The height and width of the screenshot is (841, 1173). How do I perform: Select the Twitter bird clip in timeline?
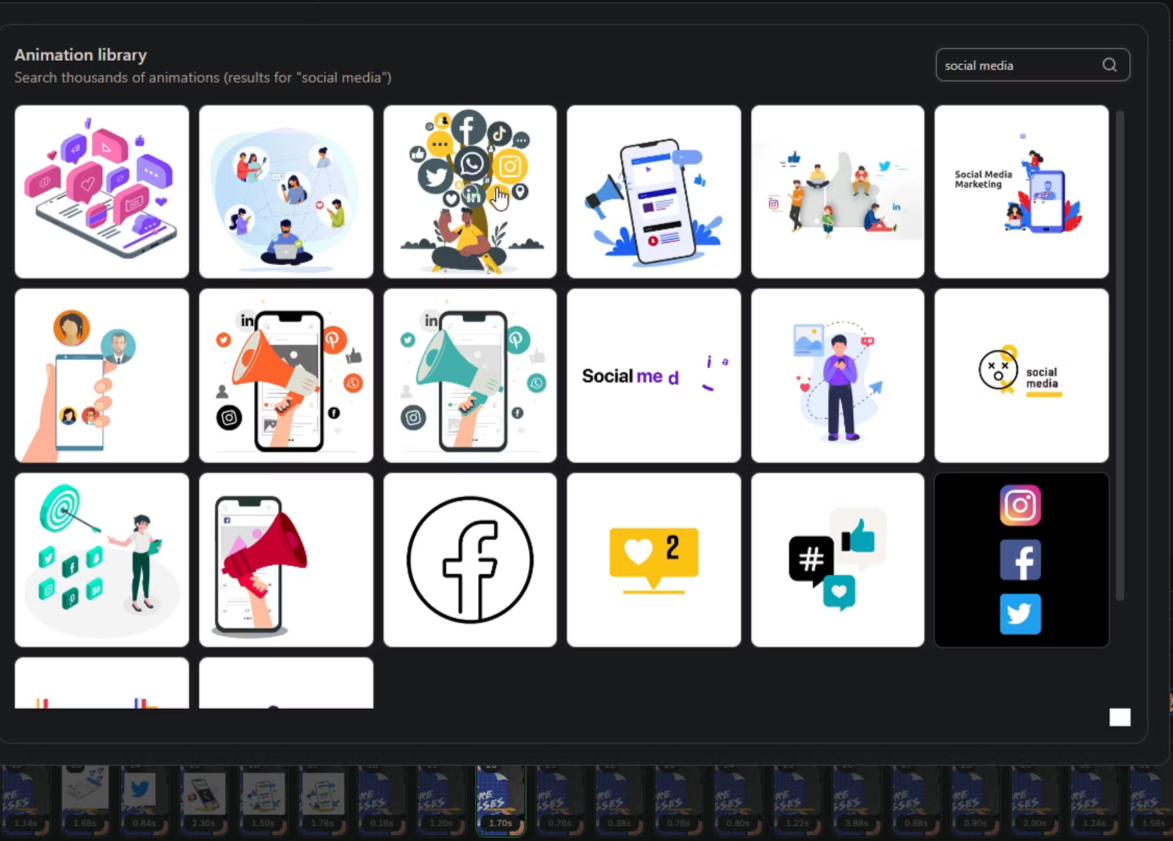pyautogui.click(x=143, y=797)
